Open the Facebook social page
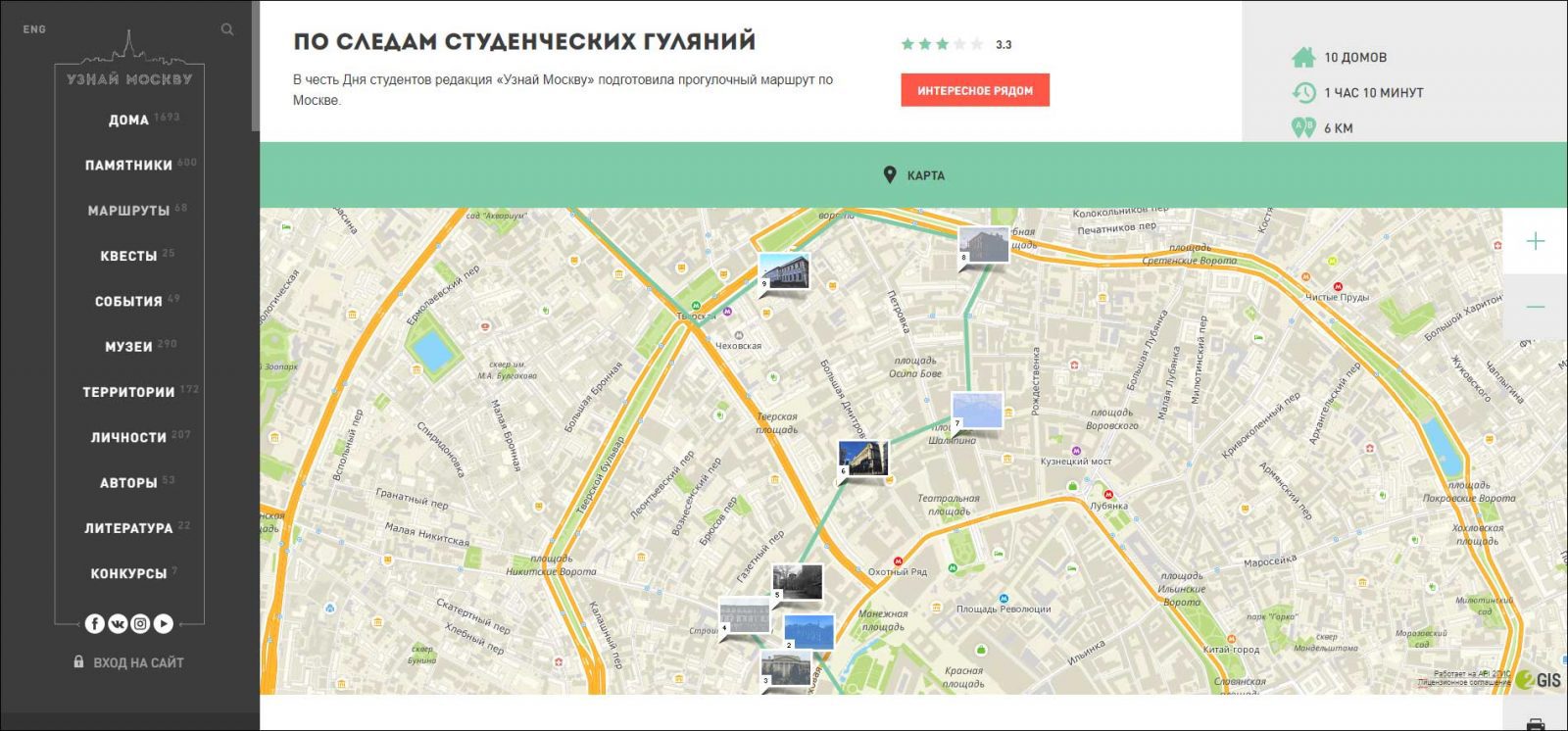This screenshot has height=731, width=1568. (x=95, y=623)
